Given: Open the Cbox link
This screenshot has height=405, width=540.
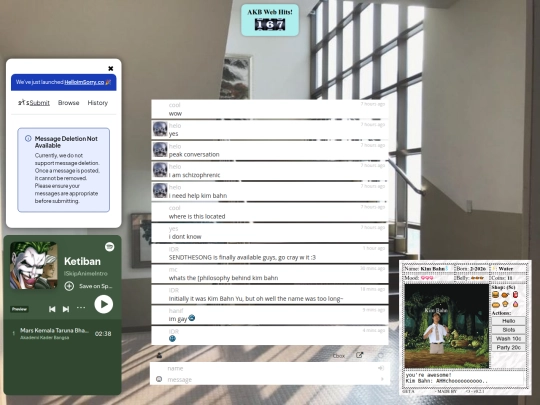Looking at the screenshot, I should [x=339, y=356].
